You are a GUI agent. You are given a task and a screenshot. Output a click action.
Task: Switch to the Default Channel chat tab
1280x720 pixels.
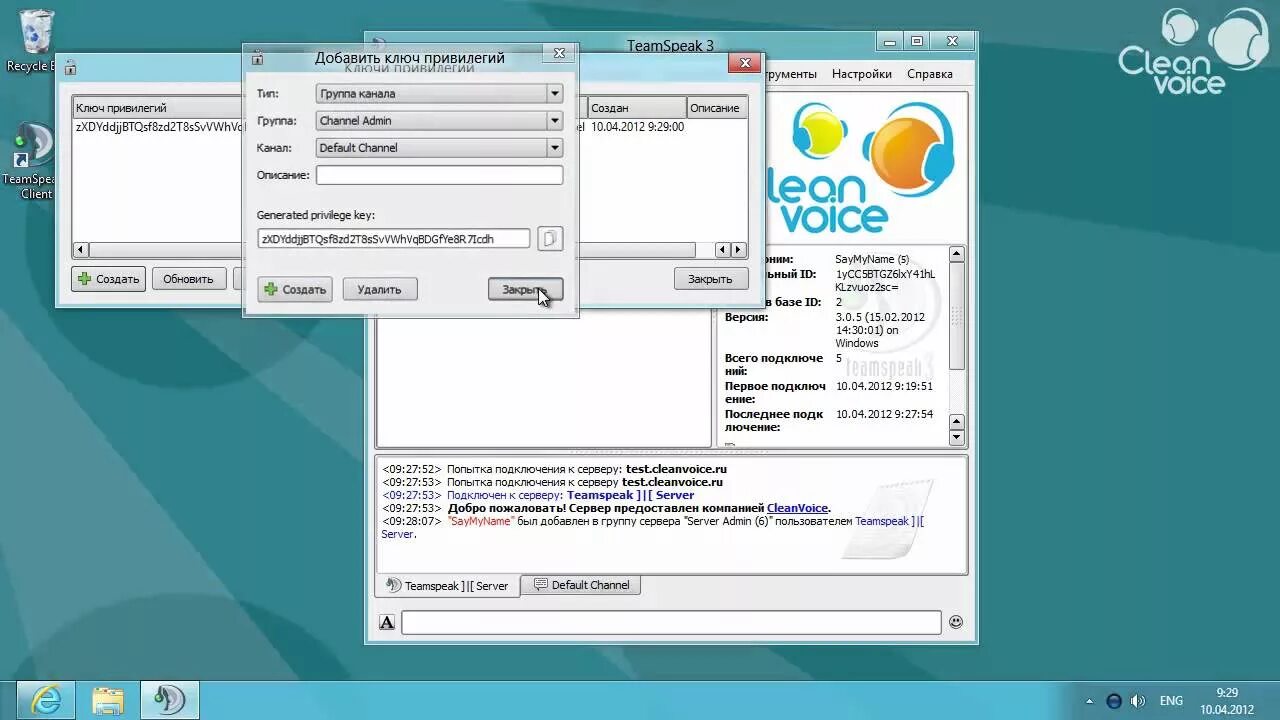pyautogui.click(x=581, y=585)
